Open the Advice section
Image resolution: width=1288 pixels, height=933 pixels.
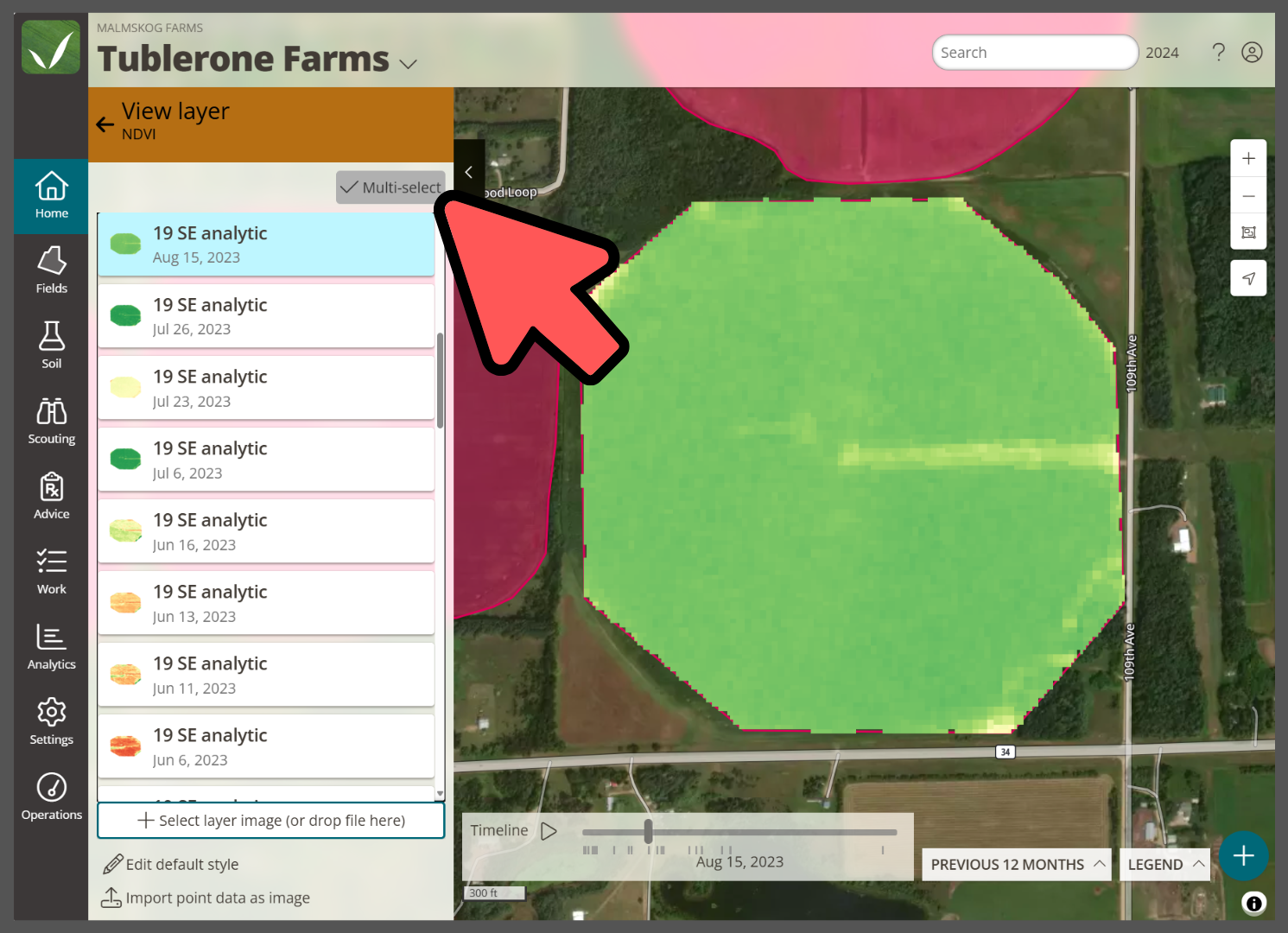click(51, 497)
